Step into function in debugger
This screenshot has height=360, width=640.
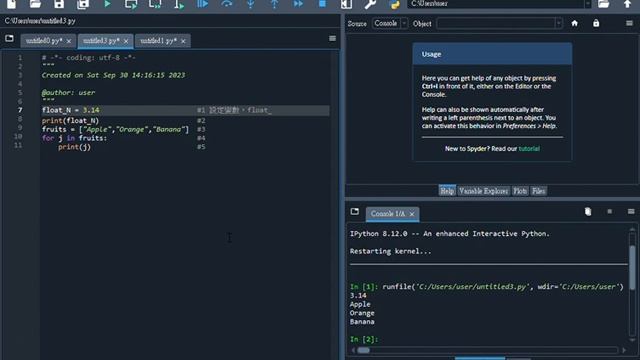pos(250,4)
